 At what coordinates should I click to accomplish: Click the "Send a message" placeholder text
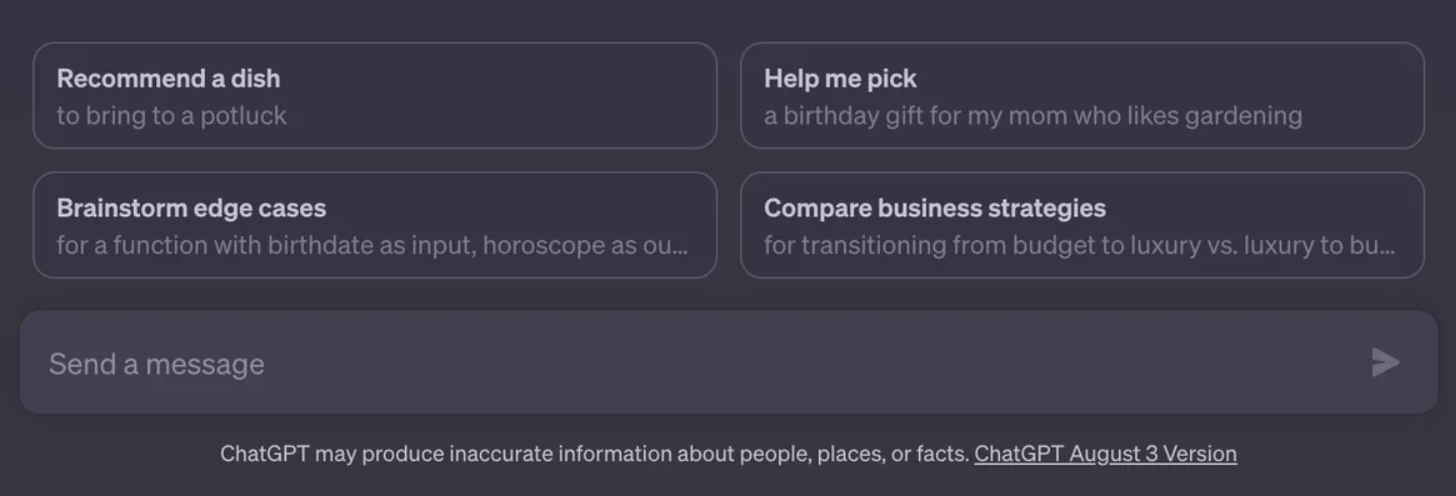coord(156,364)
